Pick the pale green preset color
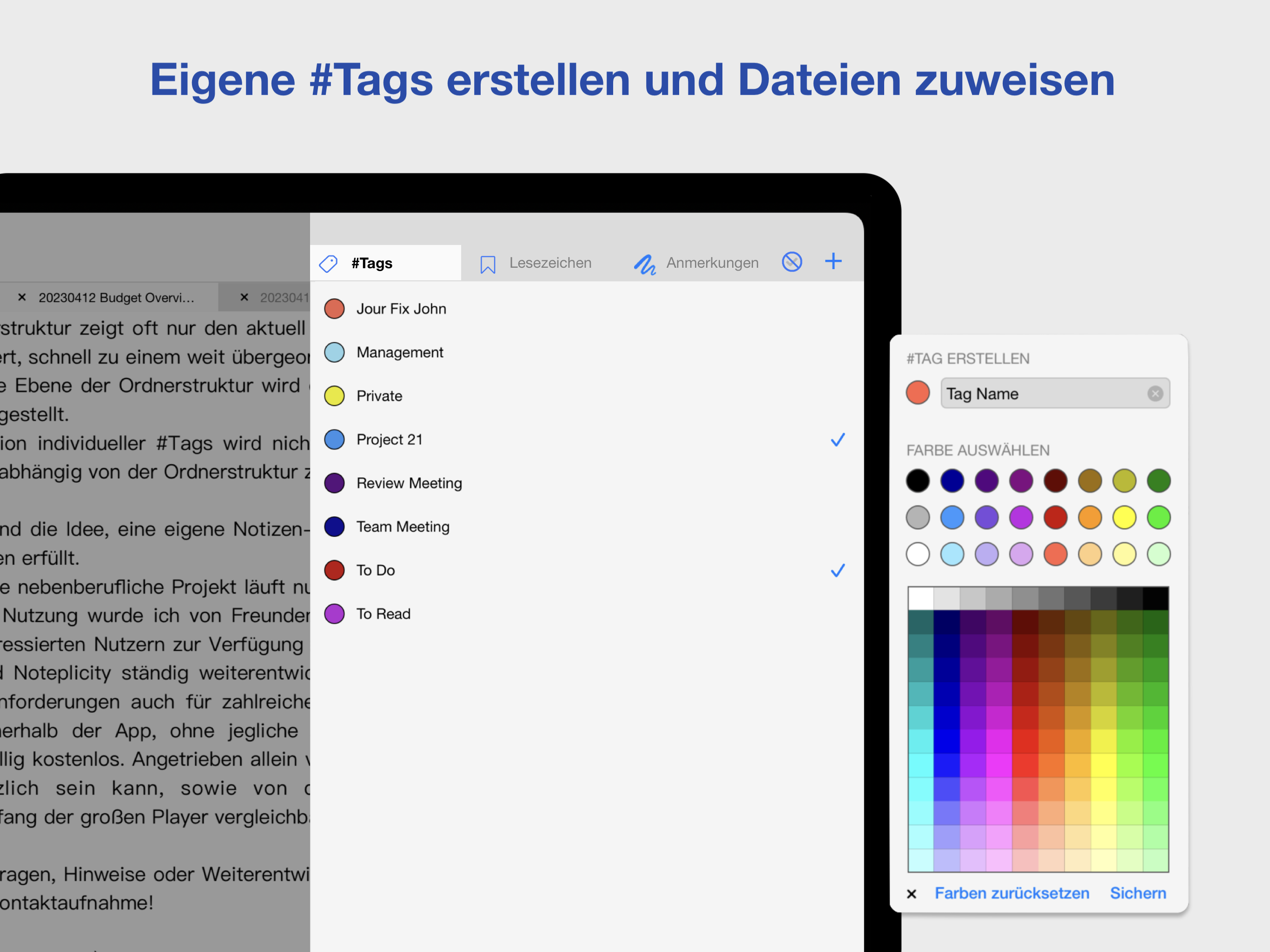Screen dimensions: 1270x952 [x=1158, y=554]
